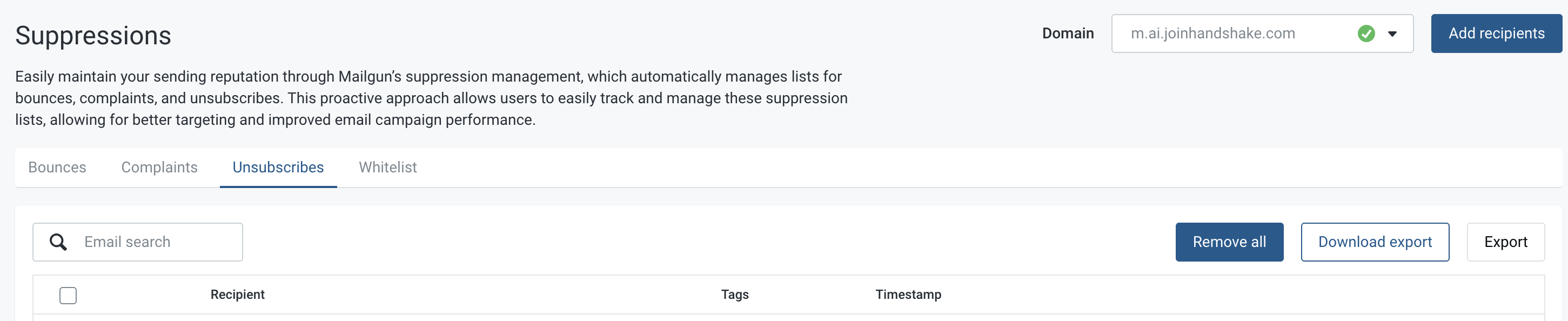Go to the Whitelist tab
This screenshot has width=1568, height=321.
coord(388,168)
